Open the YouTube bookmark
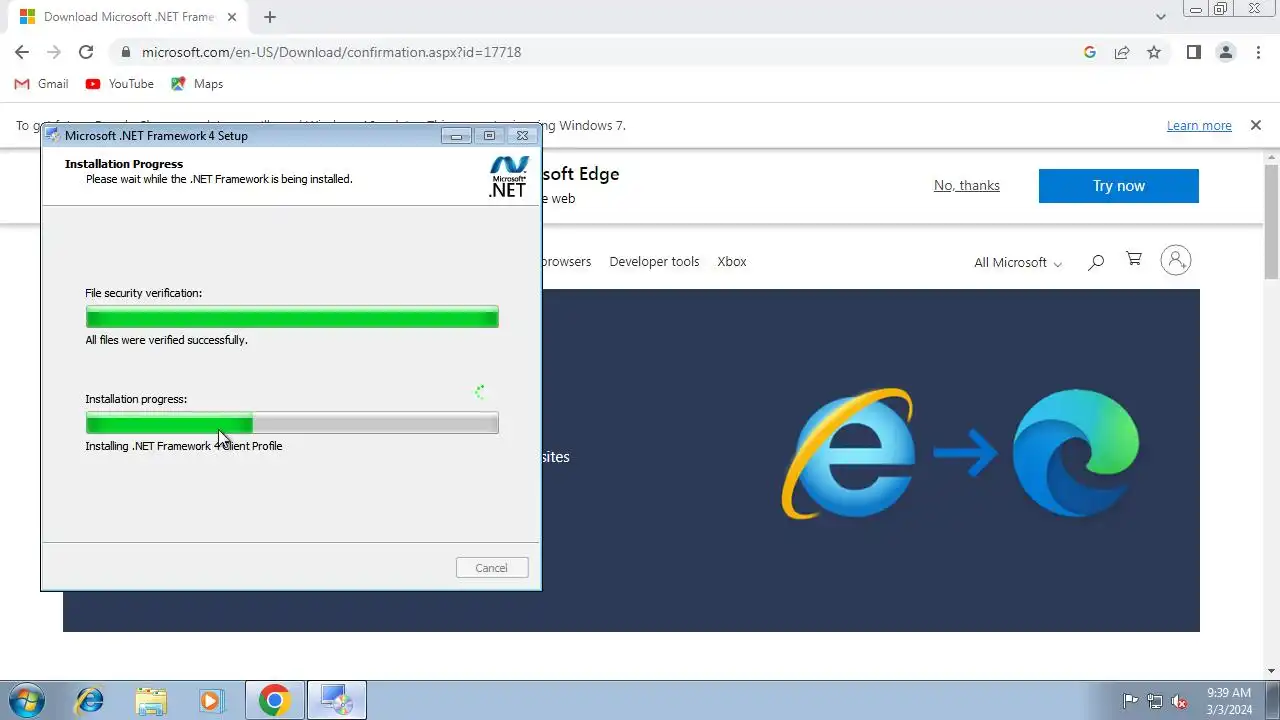1280x720 pixels. [x=120, y=84]
